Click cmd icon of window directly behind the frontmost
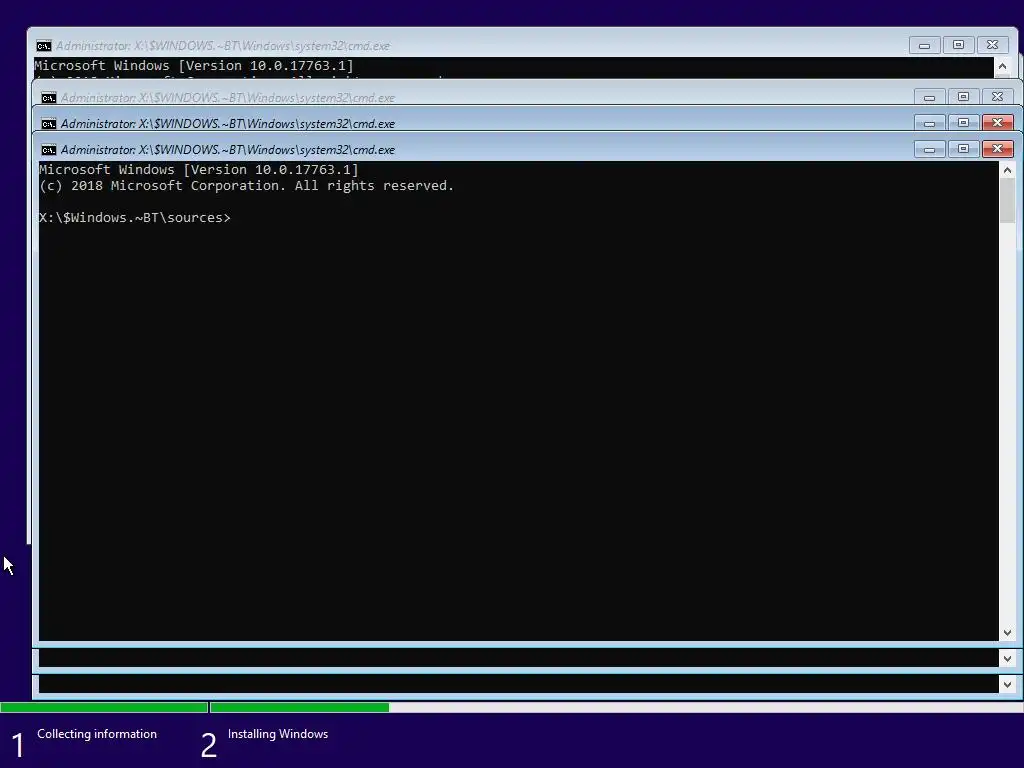 [x=48, y=123]
